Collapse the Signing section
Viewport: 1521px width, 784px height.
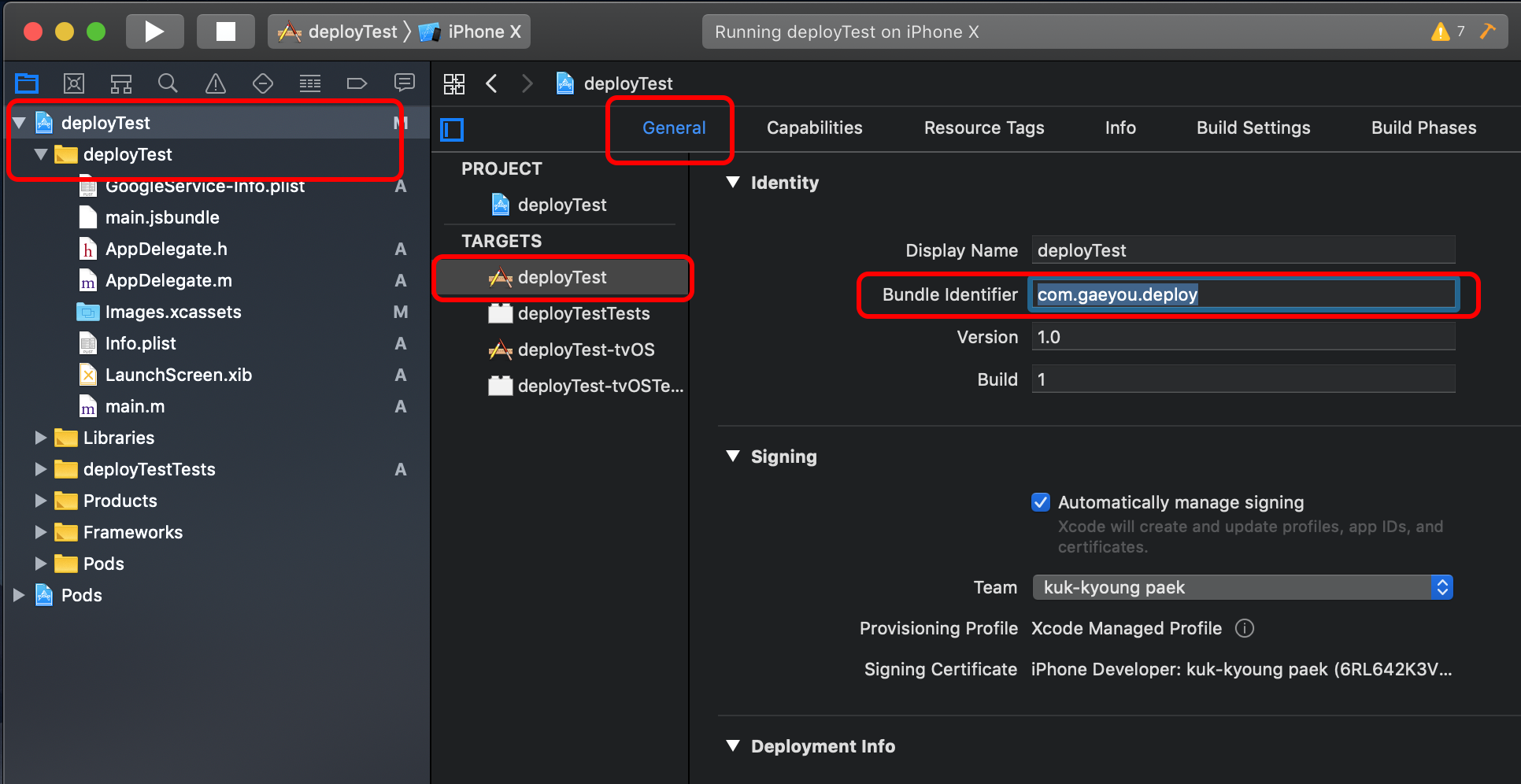click(x=733, y=457)
